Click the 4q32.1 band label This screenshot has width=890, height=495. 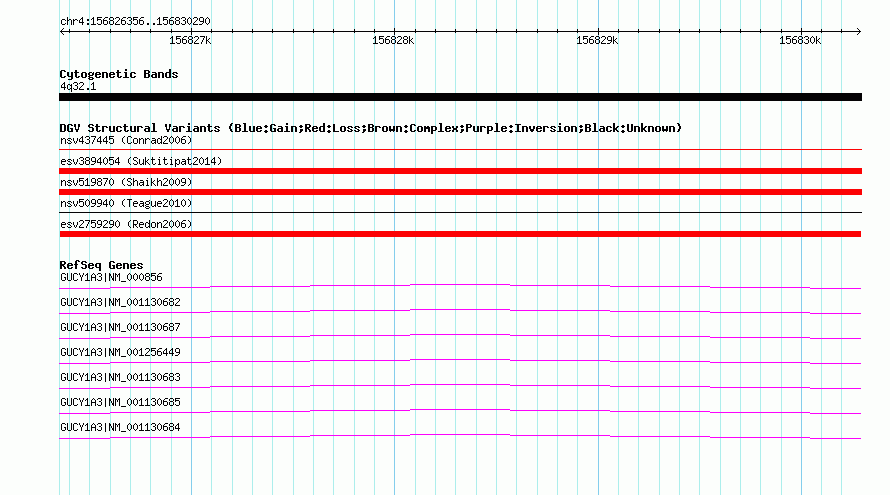pos(78,86)
